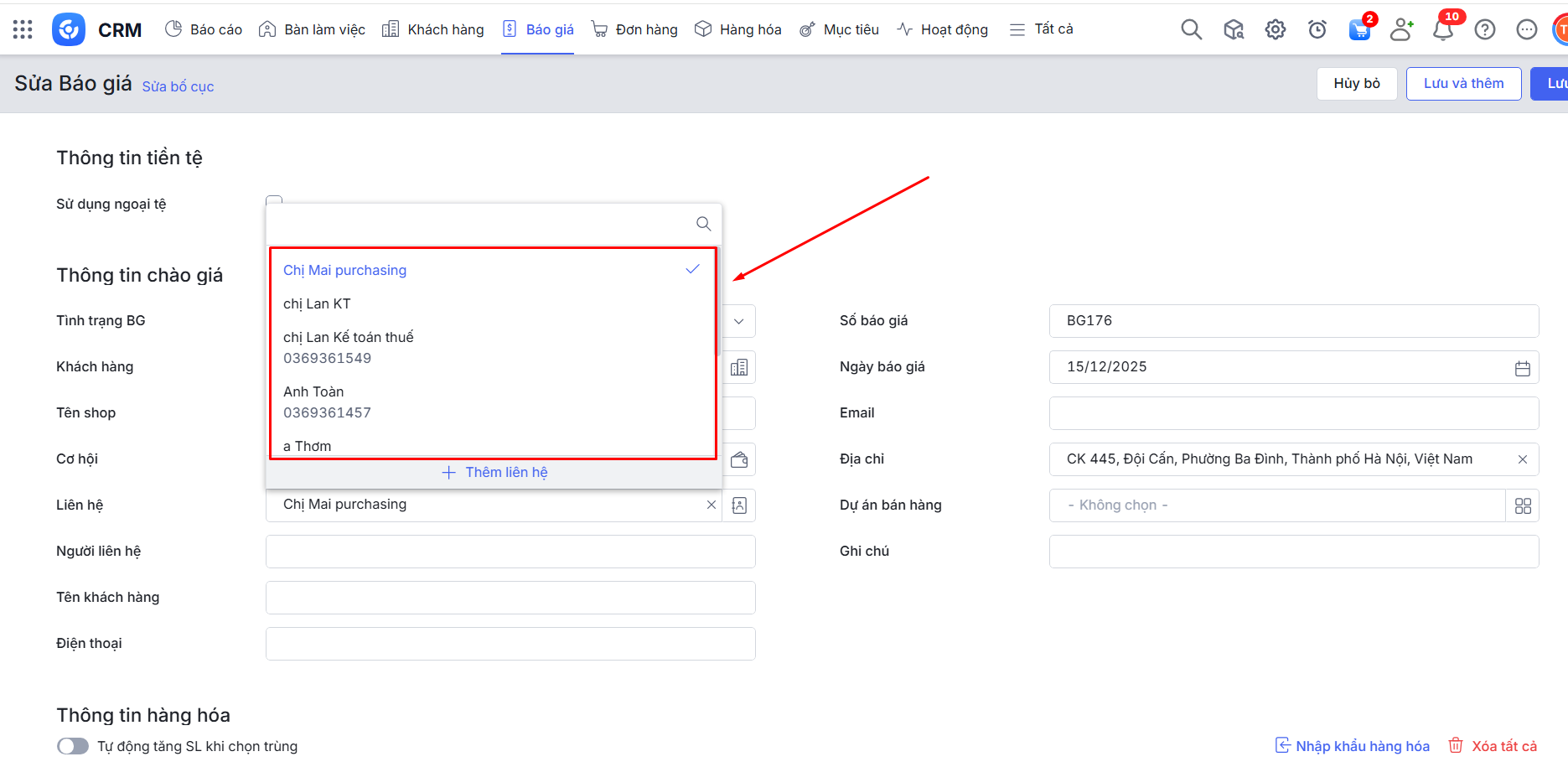Click the contact picker icon beside Liên hệ
This screenshot has height=767, width=1568.
[739, 505]
